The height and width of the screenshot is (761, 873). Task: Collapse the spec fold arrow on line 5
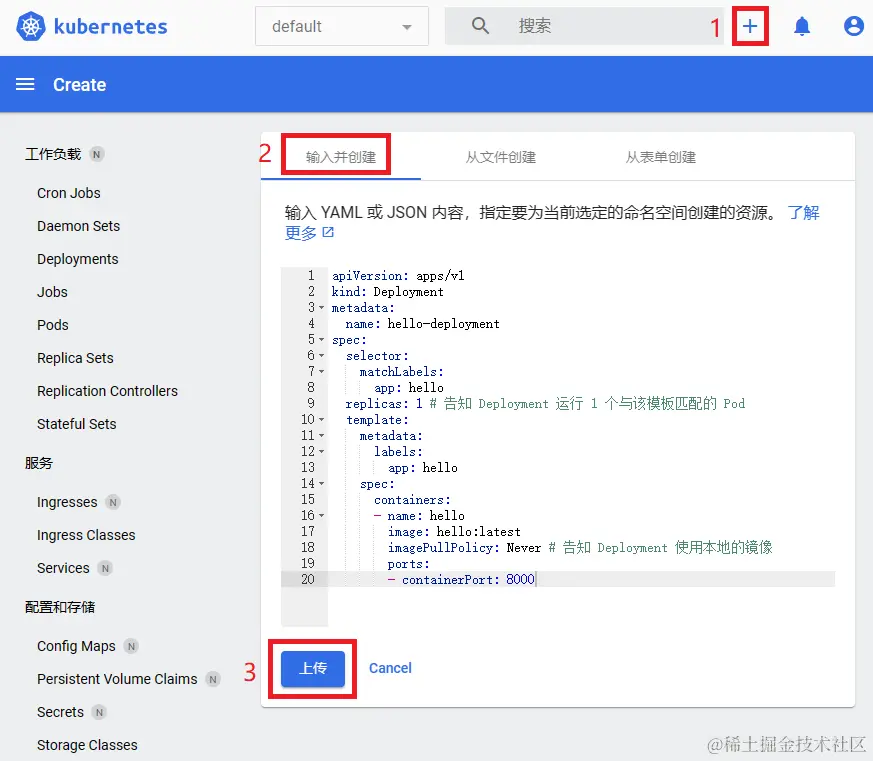point(321,340)
